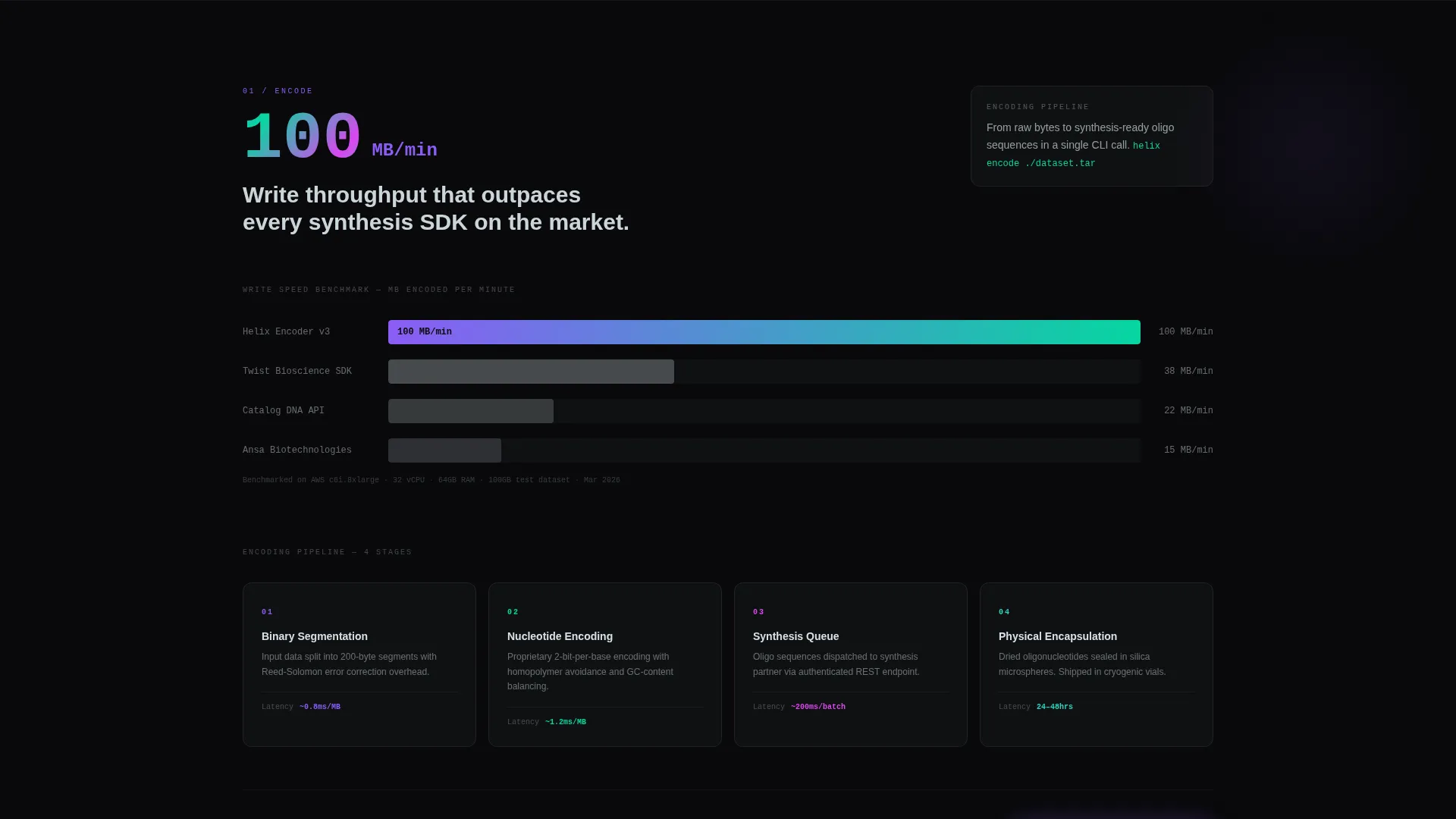Click the 'ENCODING PIPELINE — 4 STAGES' heading
The image size is (1456, 819).
[327, 552]
